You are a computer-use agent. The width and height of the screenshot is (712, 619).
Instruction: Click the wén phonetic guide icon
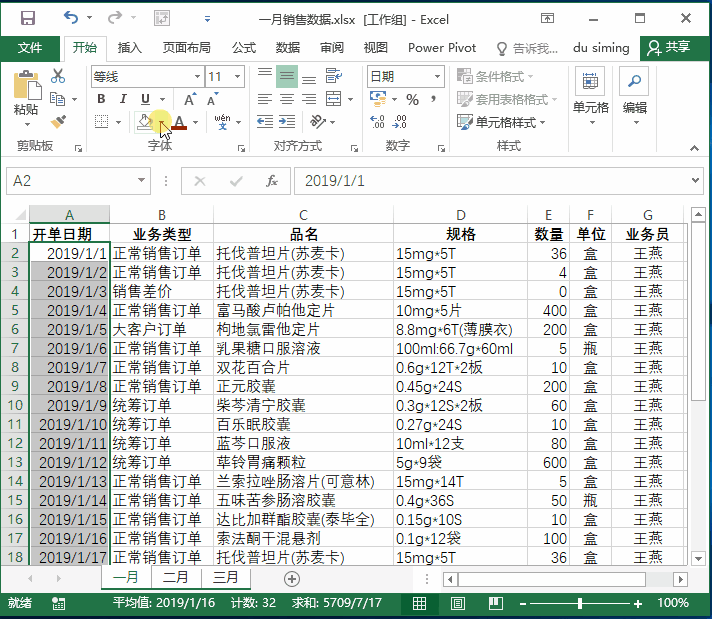point(222,122)
